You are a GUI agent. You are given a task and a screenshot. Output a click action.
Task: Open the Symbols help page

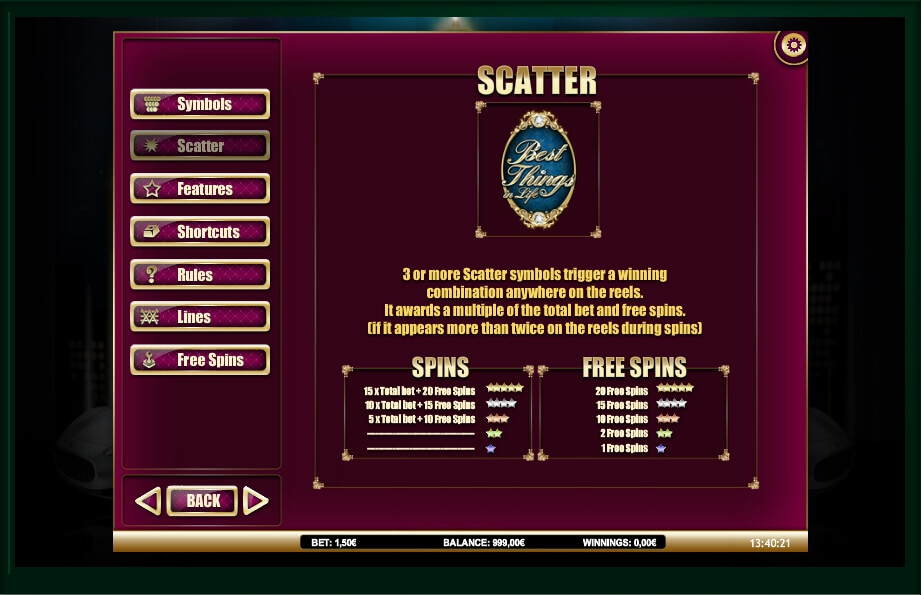coord(200,104)
